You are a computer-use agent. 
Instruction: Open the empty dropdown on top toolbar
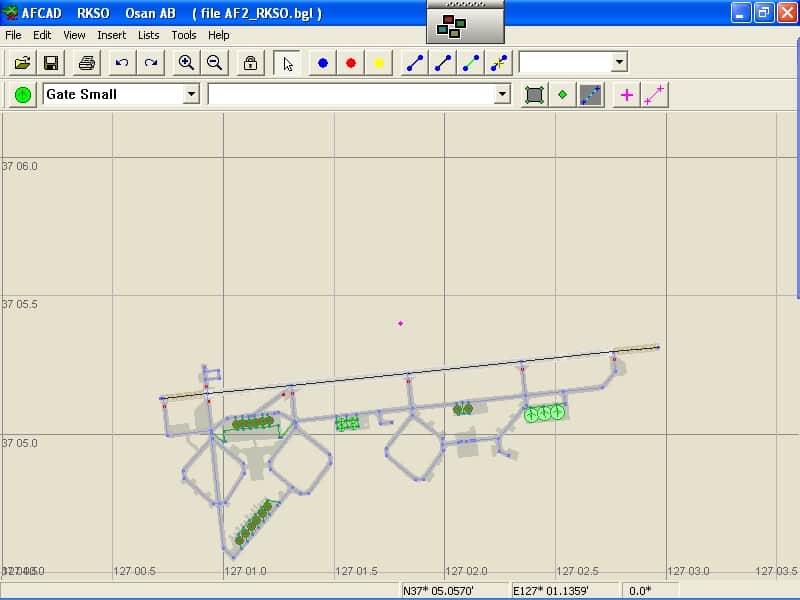click(619, 62)
